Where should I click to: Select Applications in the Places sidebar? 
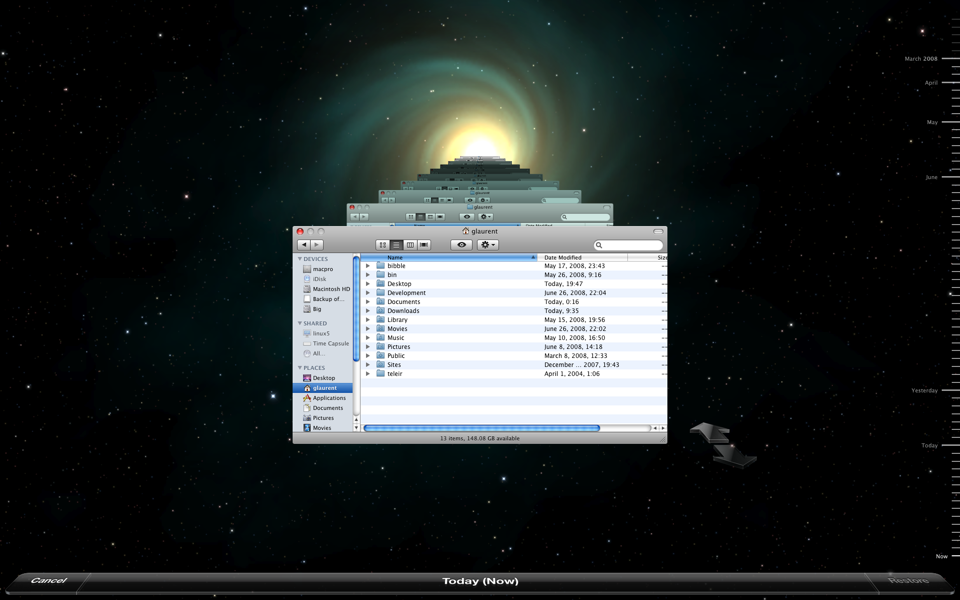click(x=328, y=398)
